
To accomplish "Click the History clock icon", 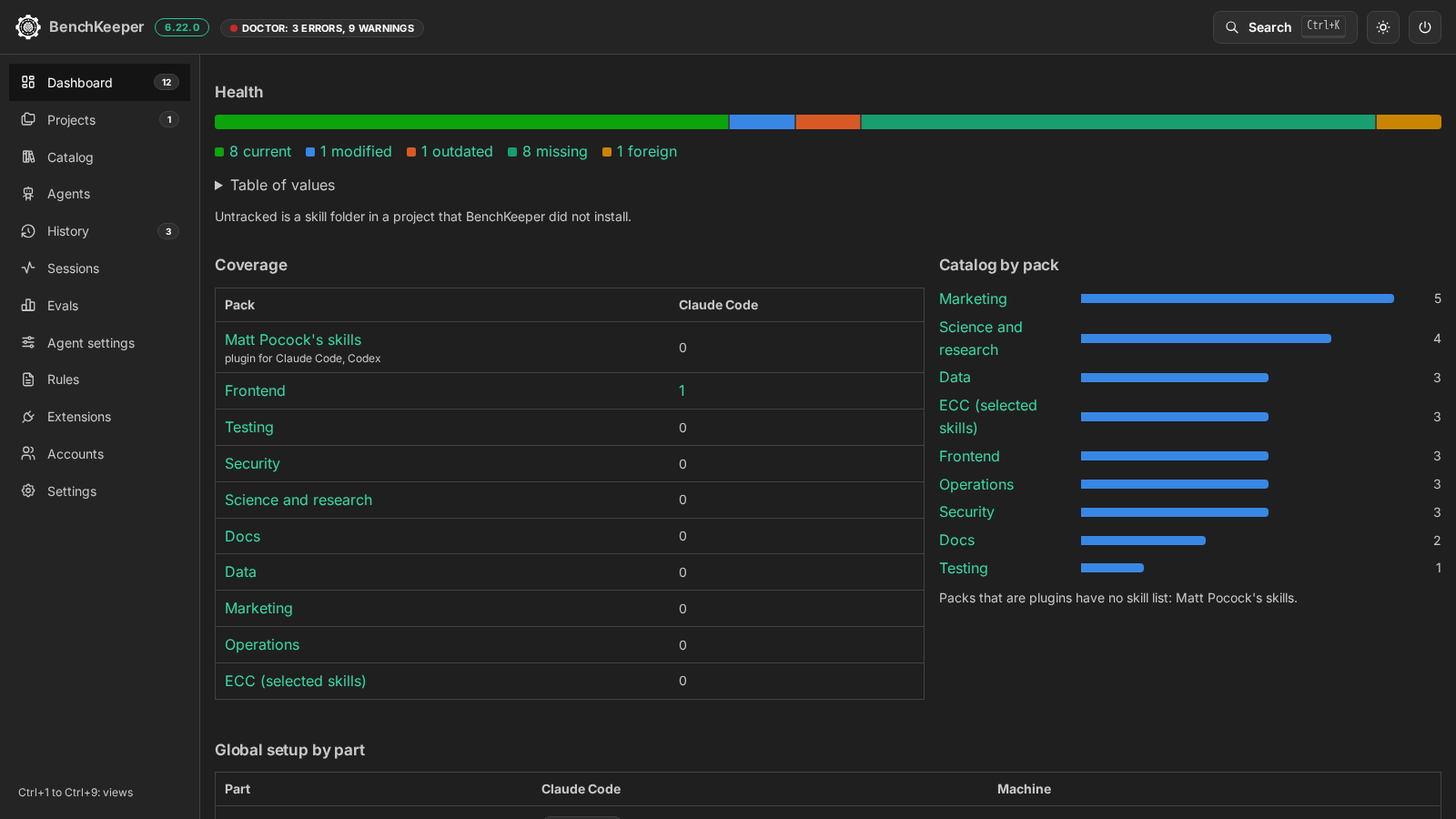I will pyautogui.click(x=28, y=231).
